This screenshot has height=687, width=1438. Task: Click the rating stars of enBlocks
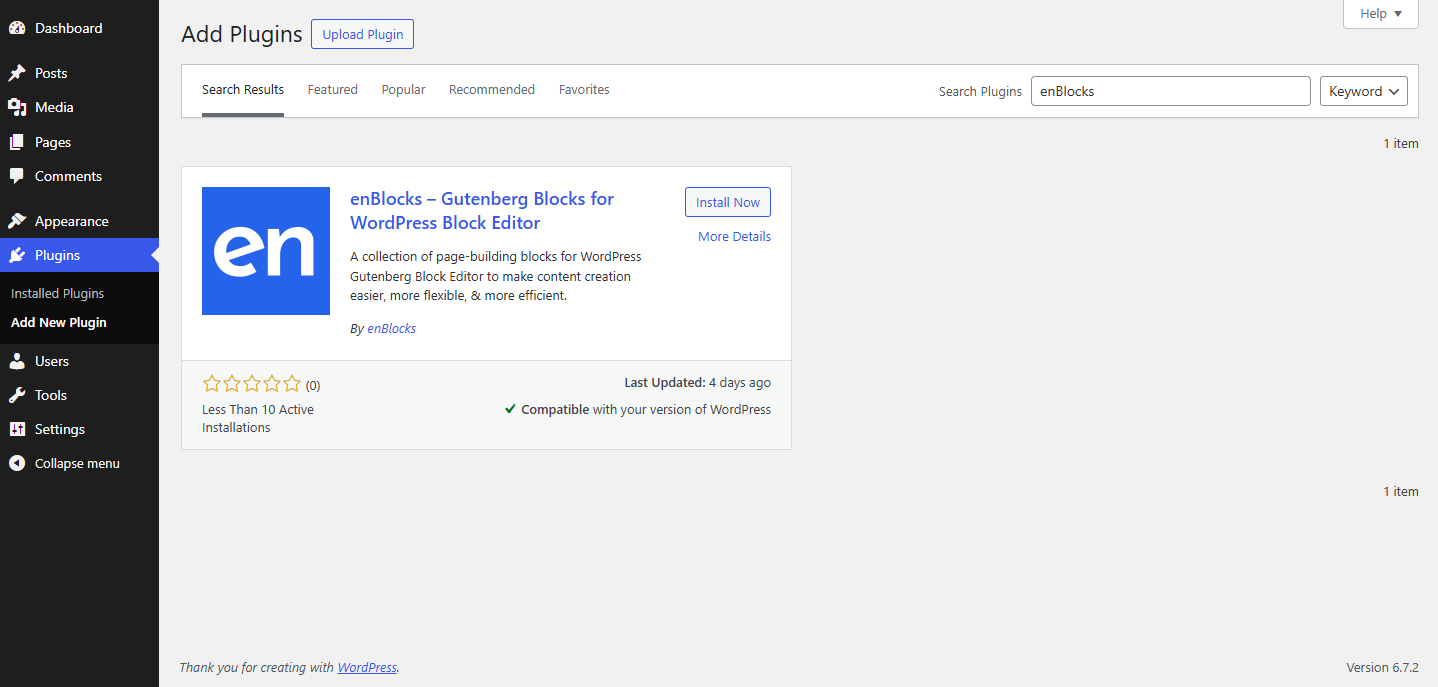pyautogui.click(x=252, y=384)
